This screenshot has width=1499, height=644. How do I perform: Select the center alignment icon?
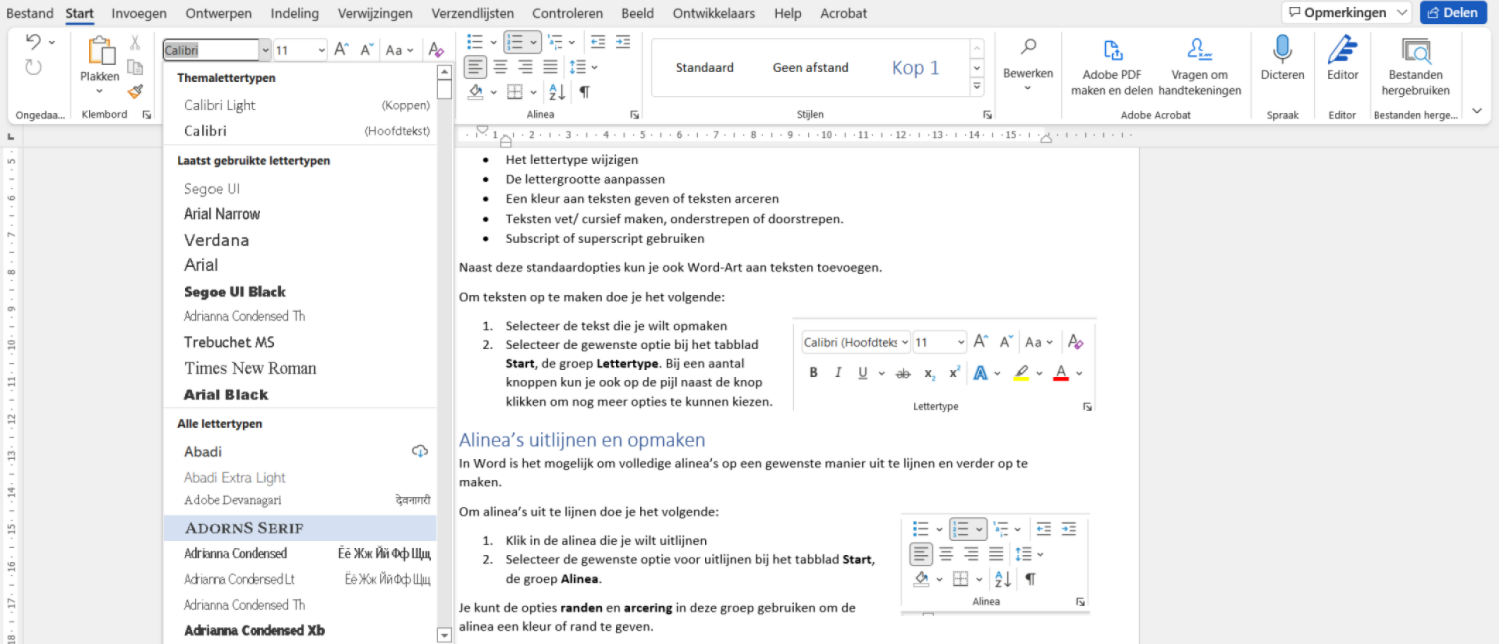pos(500,66)
